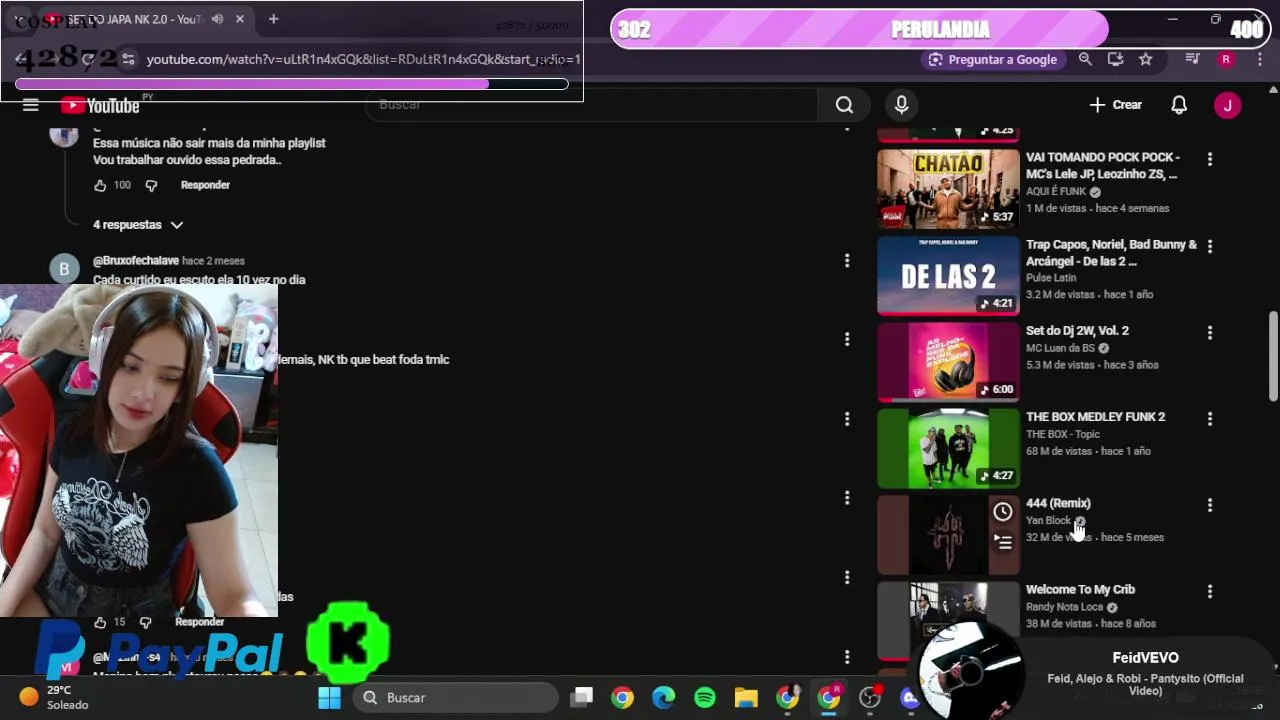The image size is (1280, 720).
Task: Open Randy Nota Loca channel name
Action: pyautogui.click(x=1064, y=607)
